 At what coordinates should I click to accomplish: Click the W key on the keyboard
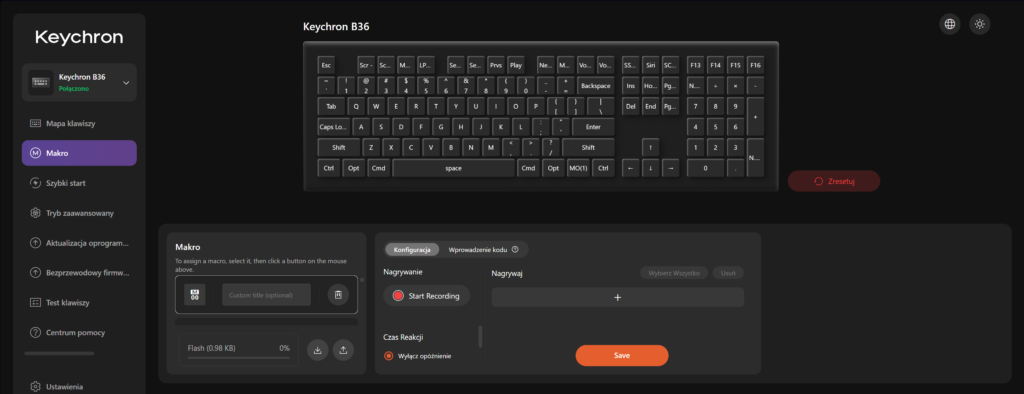(x=377, y=107)
